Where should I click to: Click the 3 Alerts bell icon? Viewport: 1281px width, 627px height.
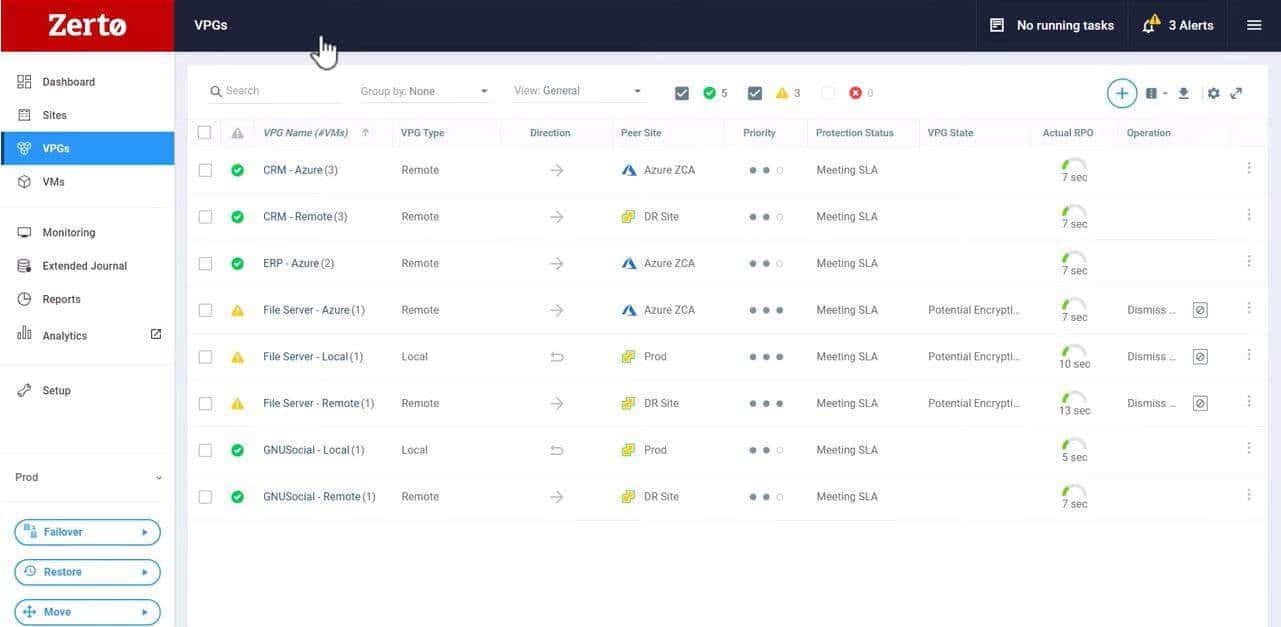tap(1151, 25)
